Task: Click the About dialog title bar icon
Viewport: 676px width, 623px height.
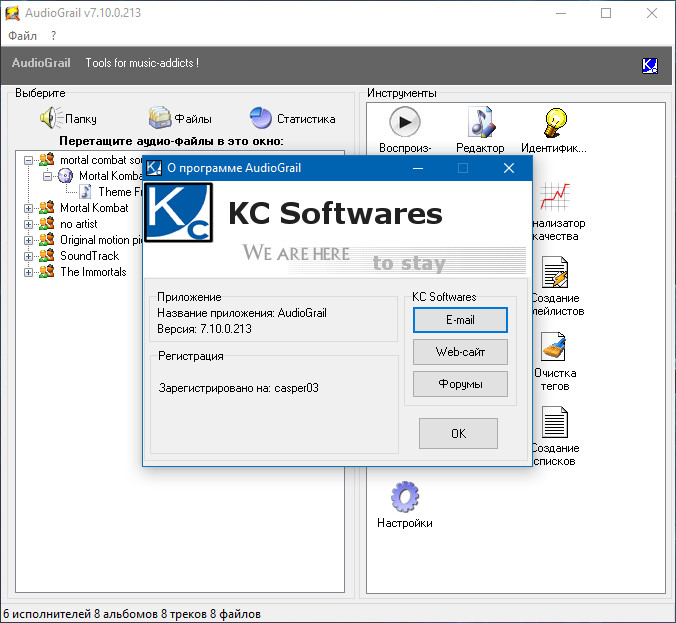Action: point(154,168)
